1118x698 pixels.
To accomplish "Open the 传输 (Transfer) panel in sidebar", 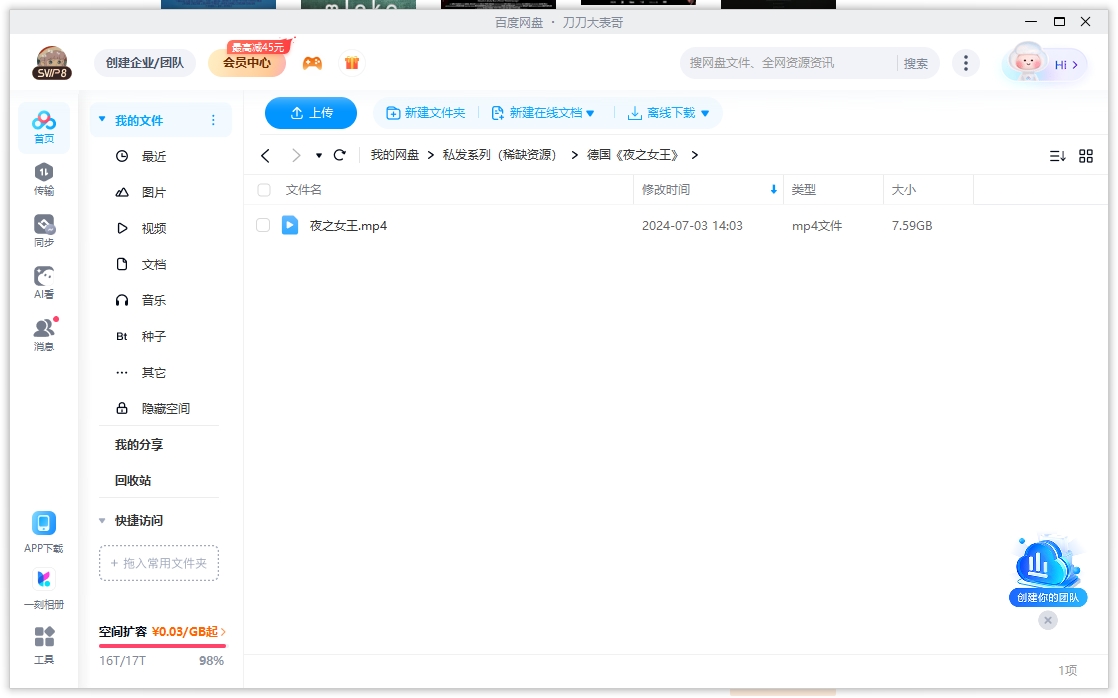I will (x=43, y=180).
